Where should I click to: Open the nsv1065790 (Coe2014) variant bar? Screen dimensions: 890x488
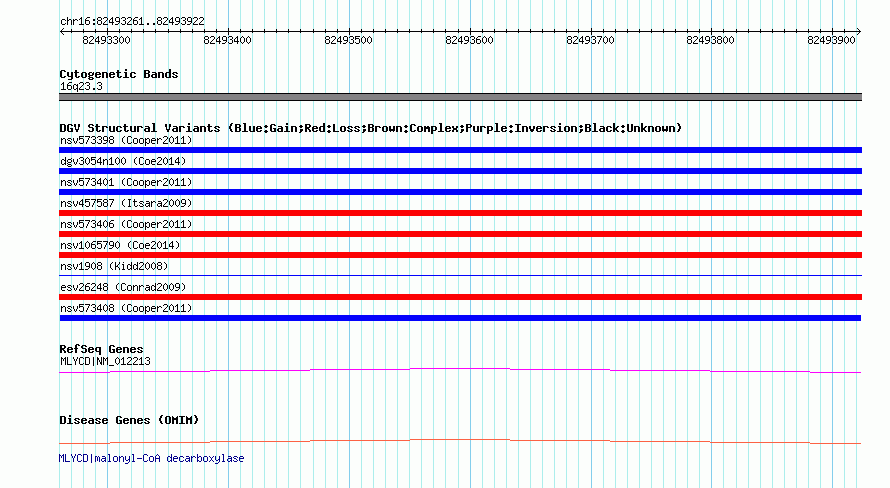pos(460,255)
